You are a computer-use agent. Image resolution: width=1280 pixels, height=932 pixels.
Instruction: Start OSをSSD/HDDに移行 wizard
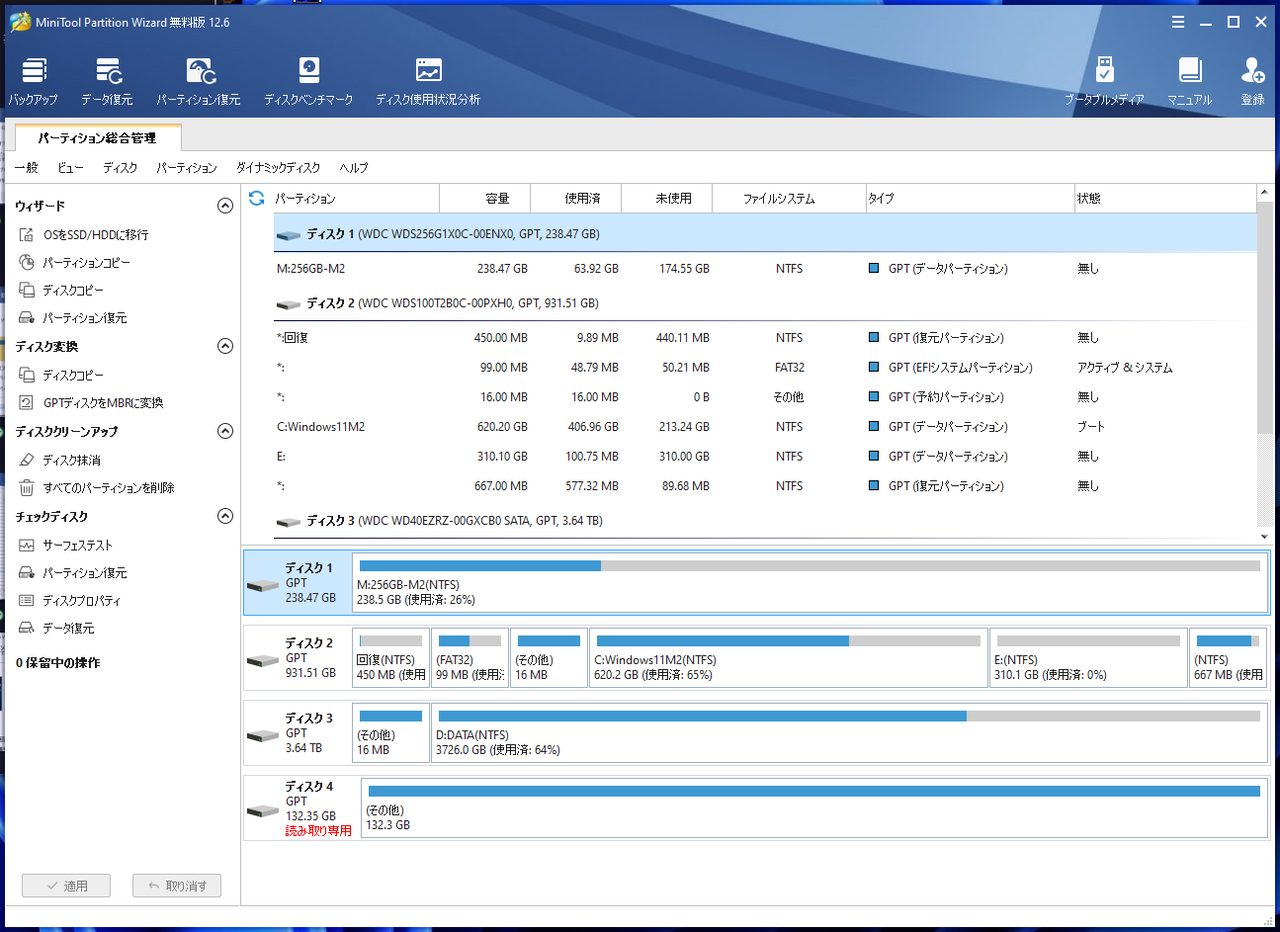[x=84, y=235]
